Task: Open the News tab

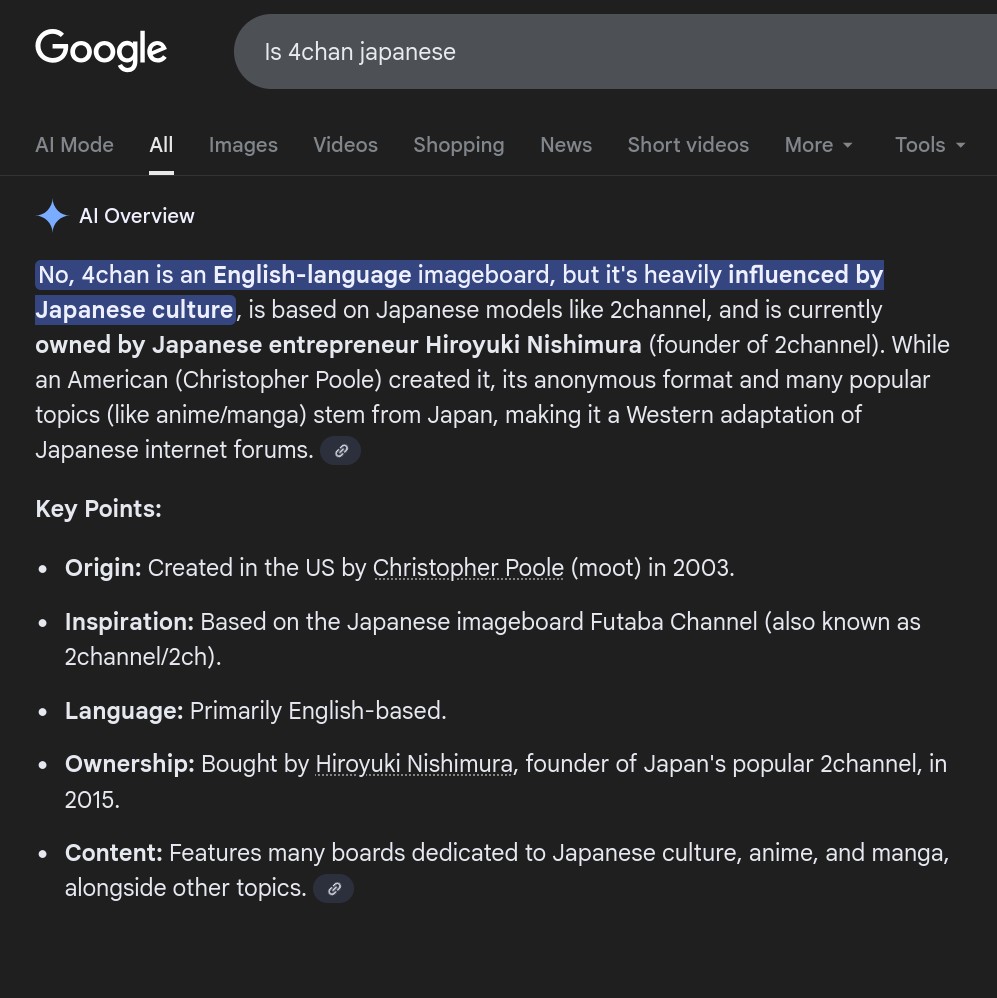Action: [x=566, y=145]
